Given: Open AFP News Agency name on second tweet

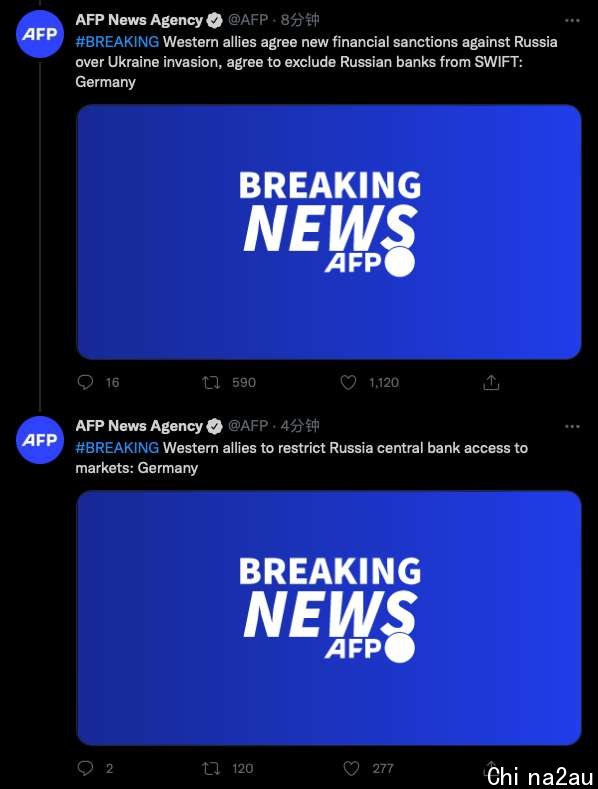Looking at the screenshot, I should pyautogui.click(x=139, y=426).
